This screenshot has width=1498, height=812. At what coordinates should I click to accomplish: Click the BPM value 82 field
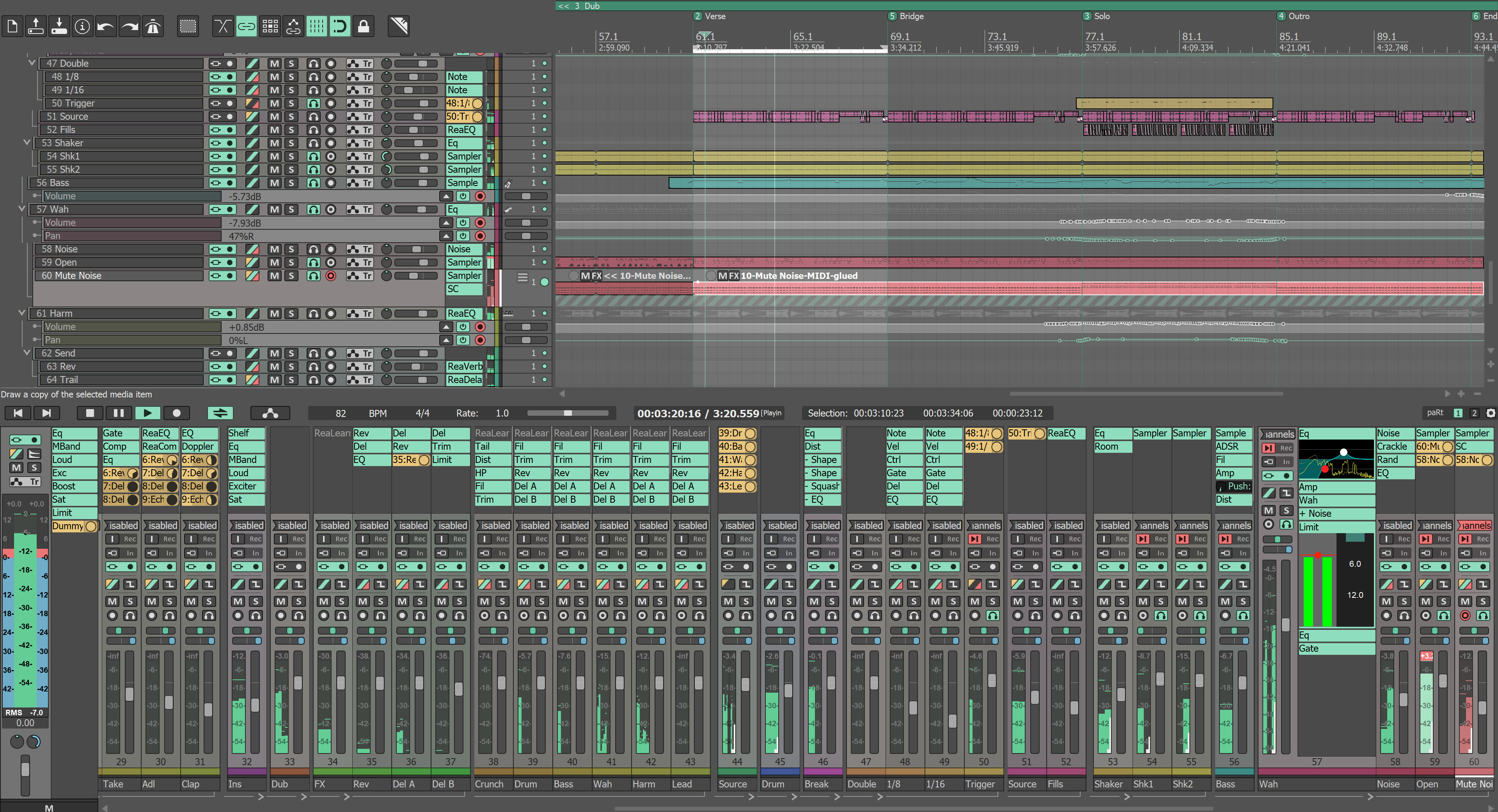point(341,413)
